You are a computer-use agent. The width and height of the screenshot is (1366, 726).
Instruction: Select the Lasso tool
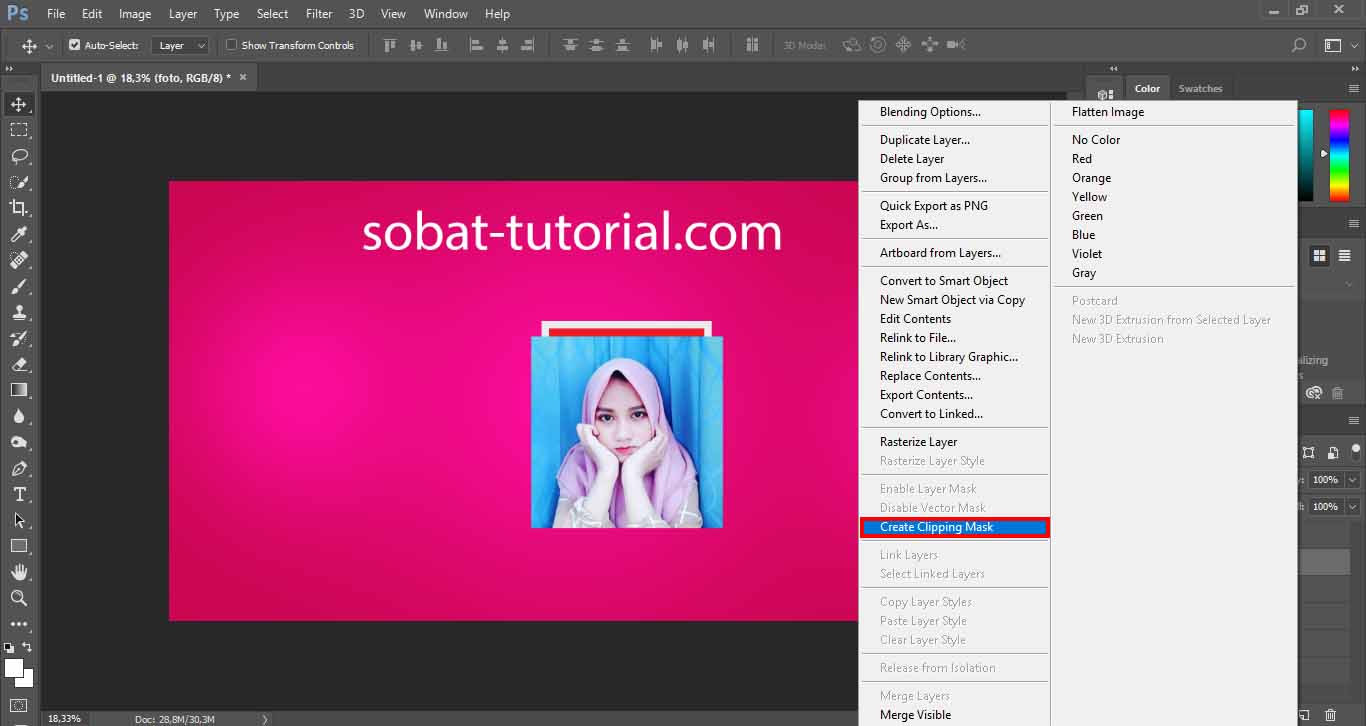[x=18, y=156]
